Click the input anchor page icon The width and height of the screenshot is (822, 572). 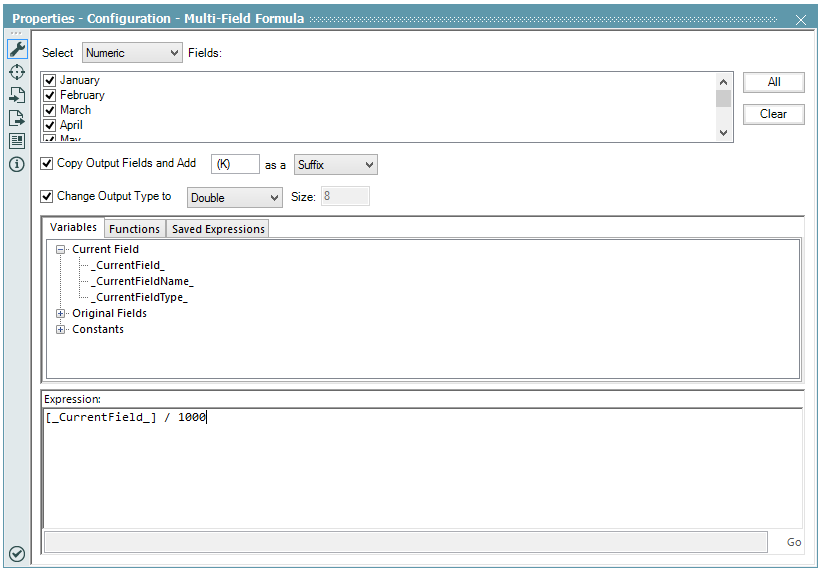point(17,95)
